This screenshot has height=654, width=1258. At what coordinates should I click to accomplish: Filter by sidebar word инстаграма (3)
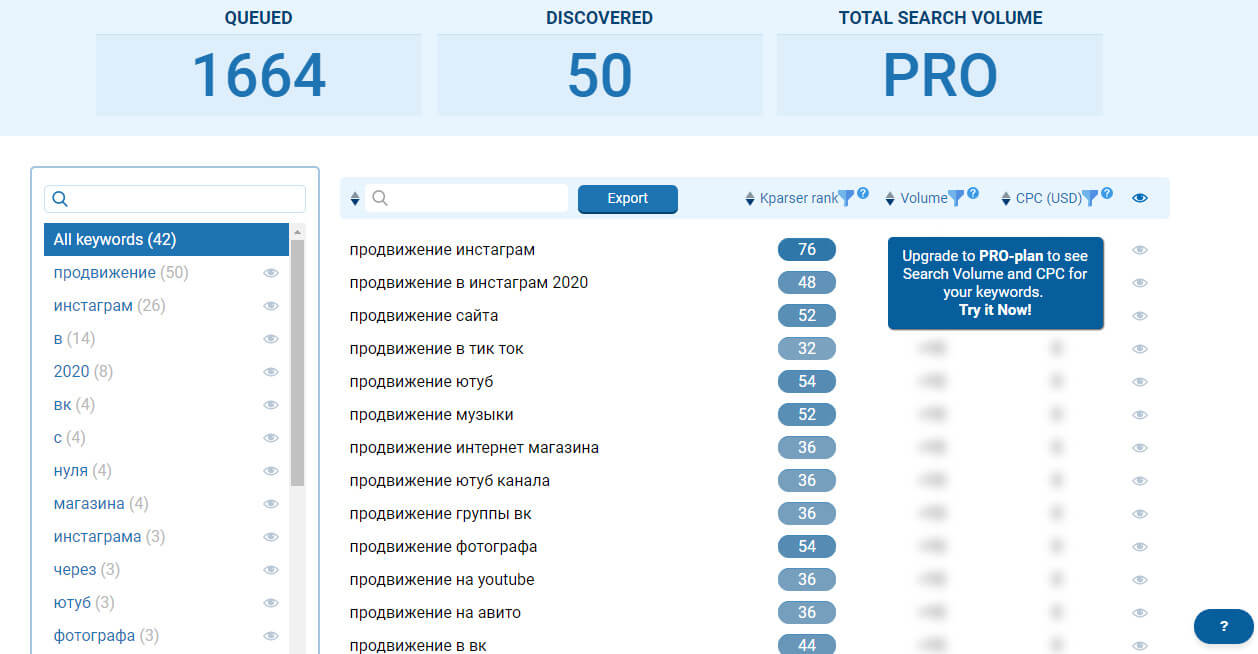(109, 537)
